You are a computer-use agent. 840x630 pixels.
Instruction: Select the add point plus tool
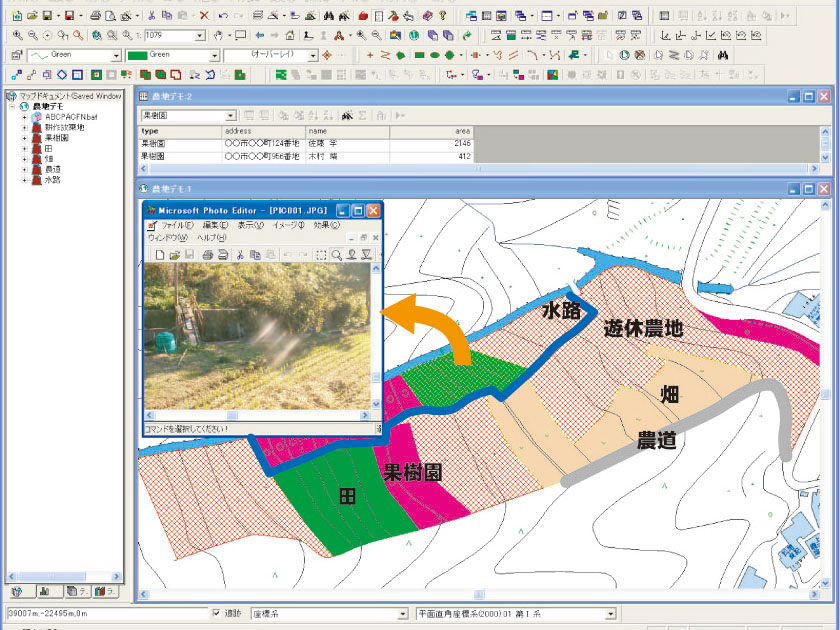coord(370,55)
